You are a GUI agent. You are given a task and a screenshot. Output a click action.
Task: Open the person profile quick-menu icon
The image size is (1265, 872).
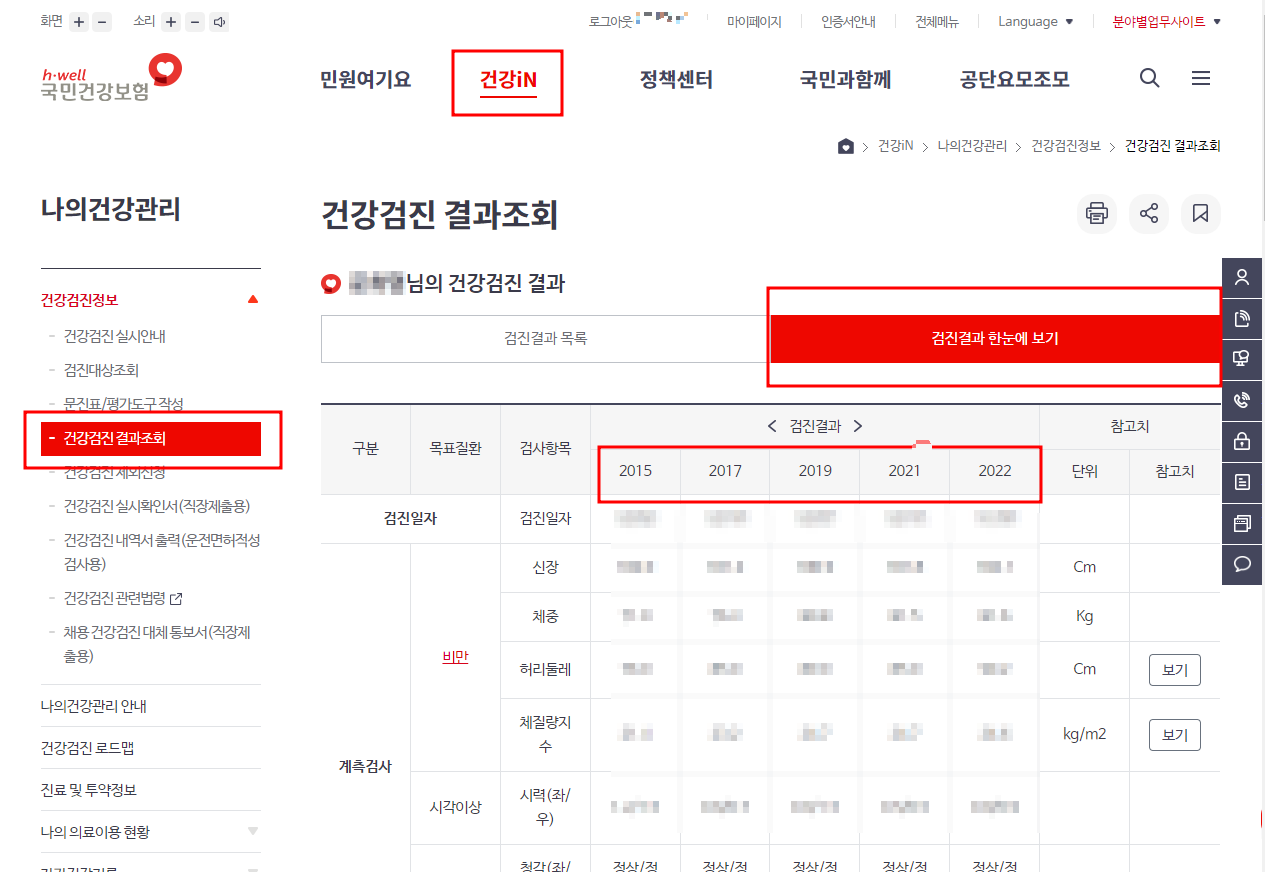[x=1243, y=278]
